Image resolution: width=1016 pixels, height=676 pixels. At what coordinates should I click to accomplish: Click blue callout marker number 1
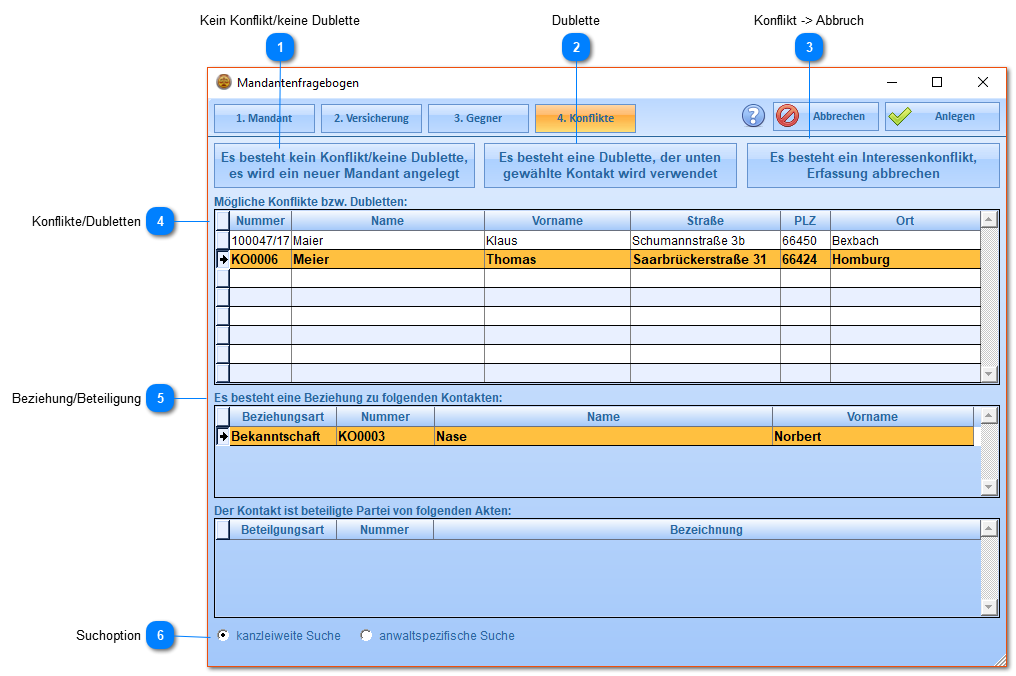281,46
